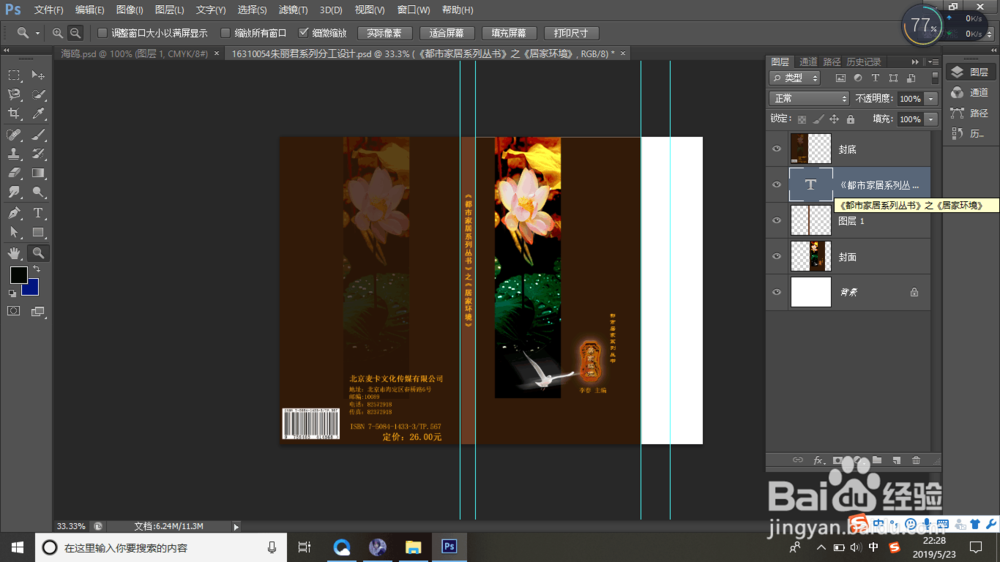Open the blend mode 正常 dropdown
Viewport: 1000px width, 562px height.
pos(809,98)
